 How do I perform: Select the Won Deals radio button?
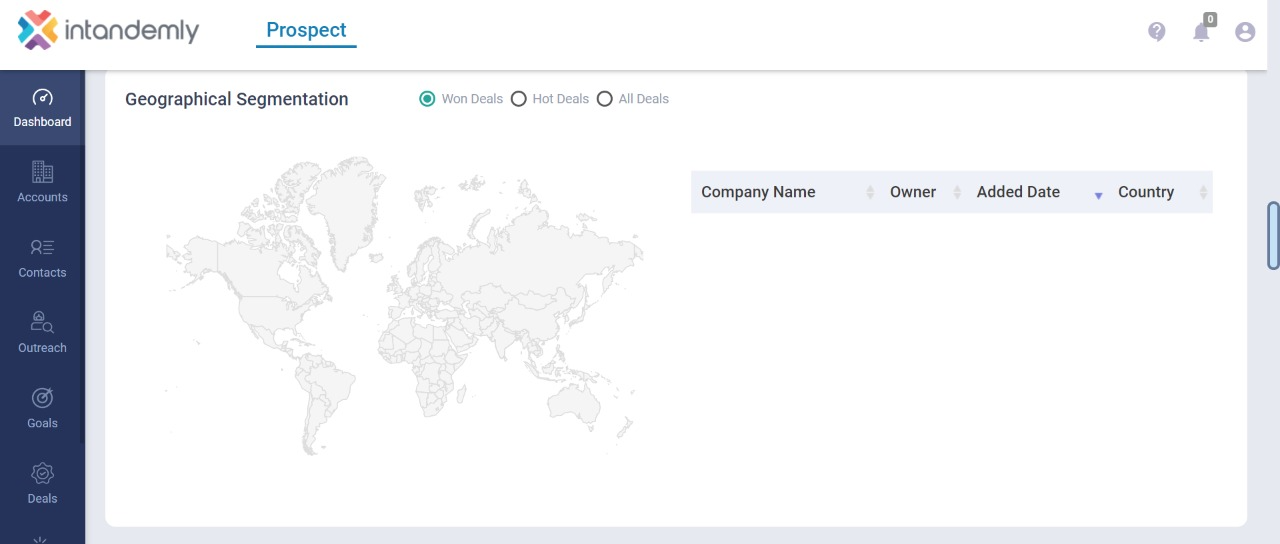427,99
